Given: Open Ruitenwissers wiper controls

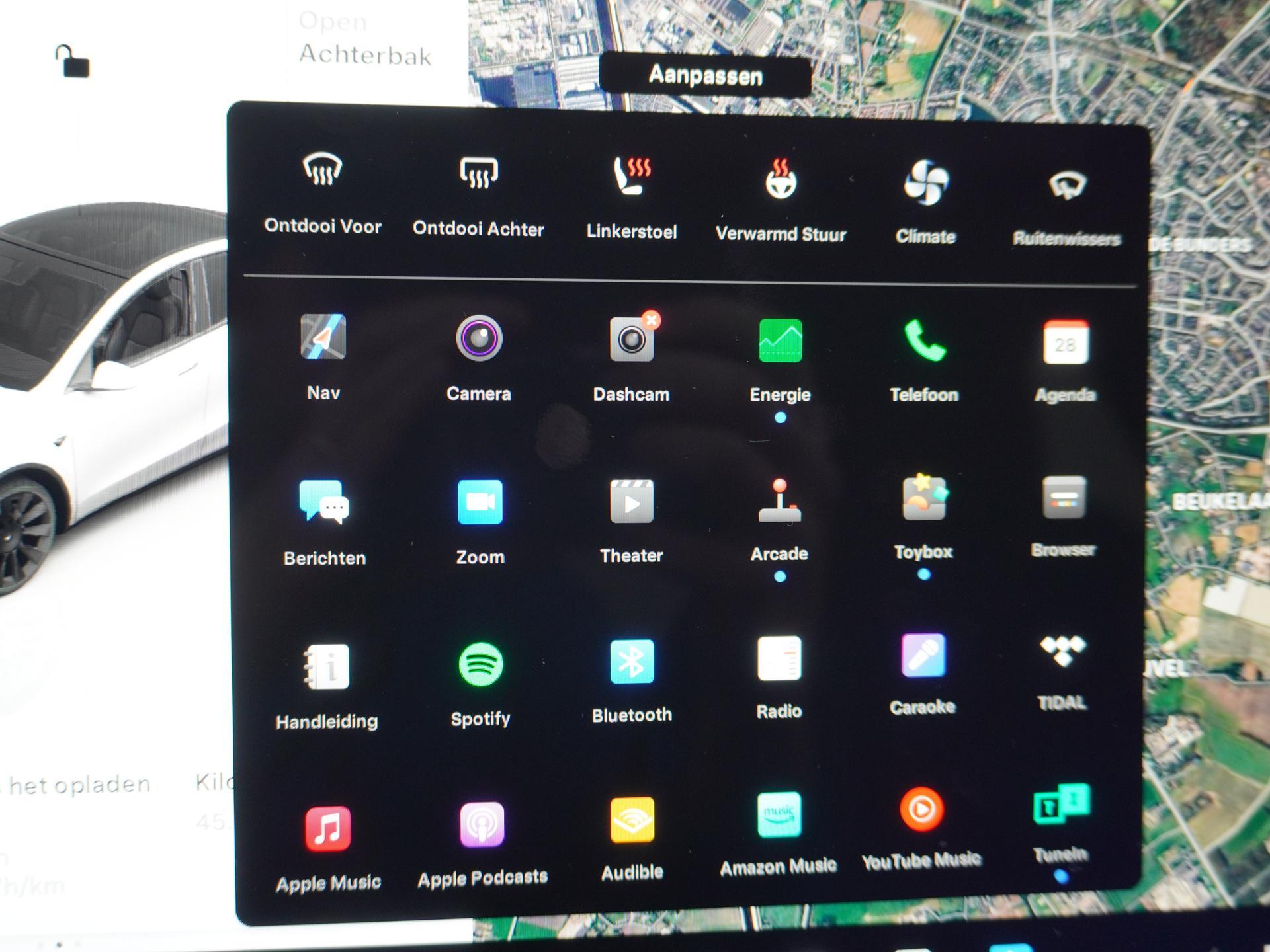Looking at the screenshot, I should point(1066,185).
